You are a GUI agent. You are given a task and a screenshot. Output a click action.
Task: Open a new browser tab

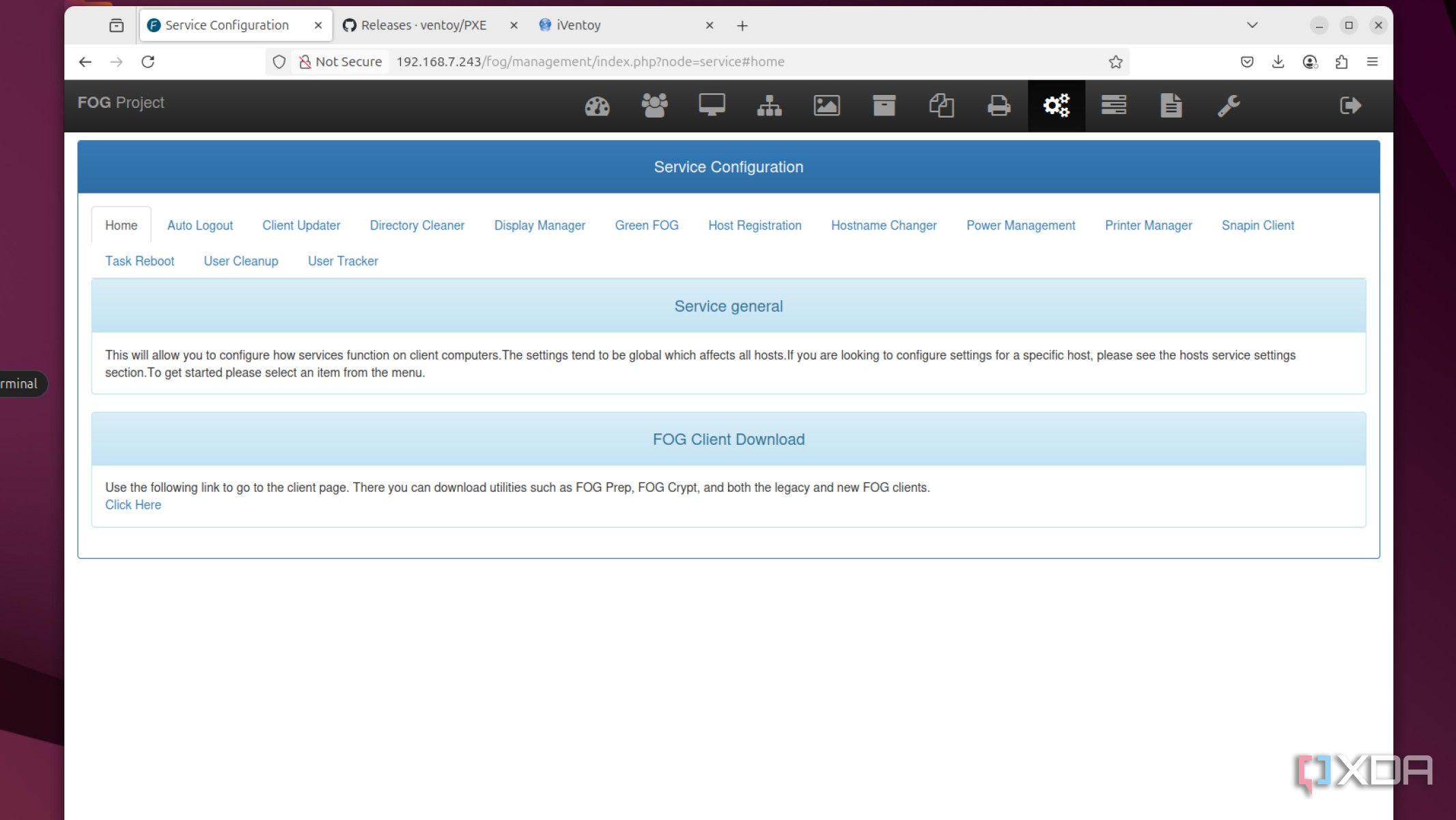pos(742,25)
